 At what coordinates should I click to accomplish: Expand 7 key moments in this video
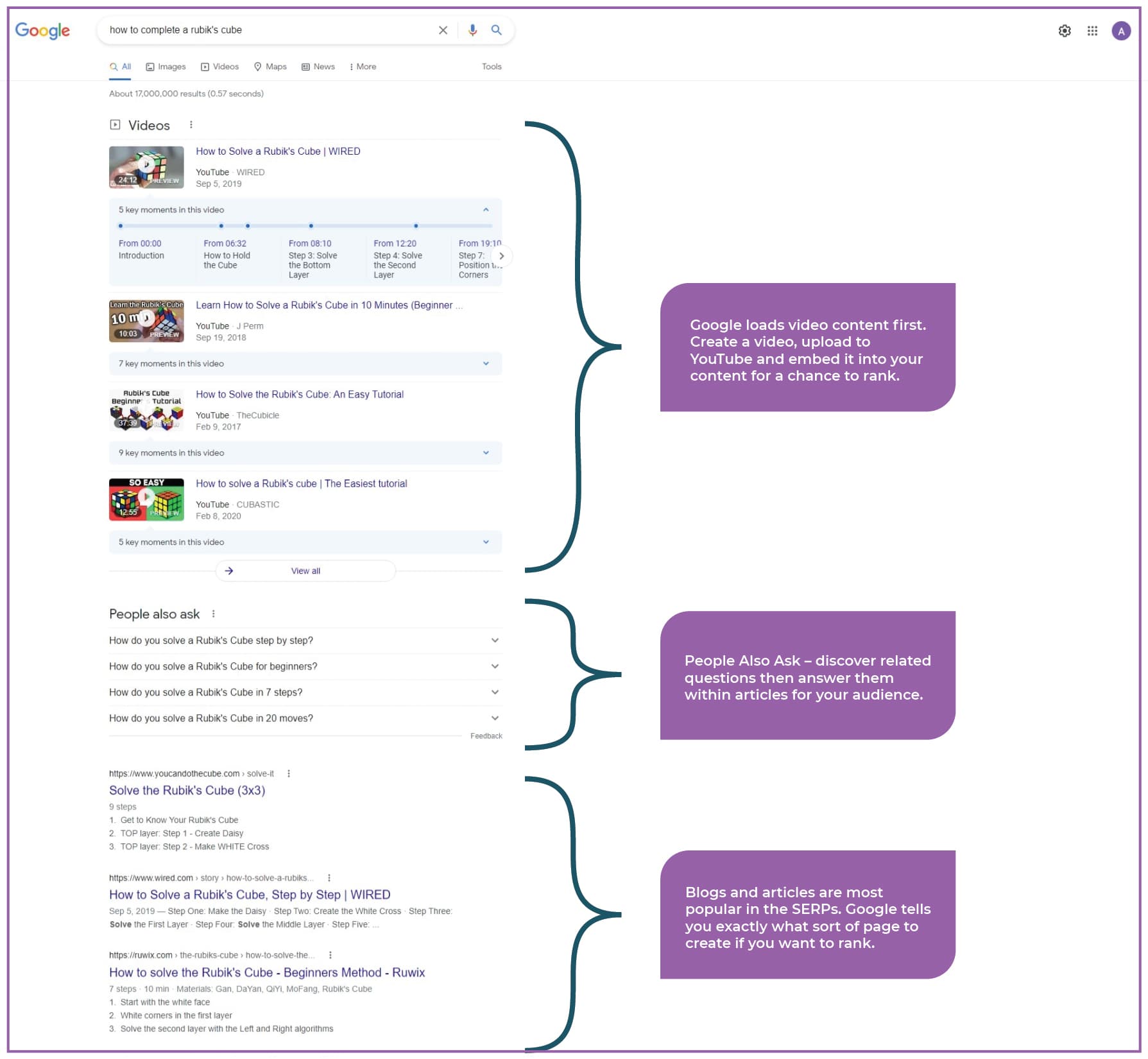(x=486, y=364)
